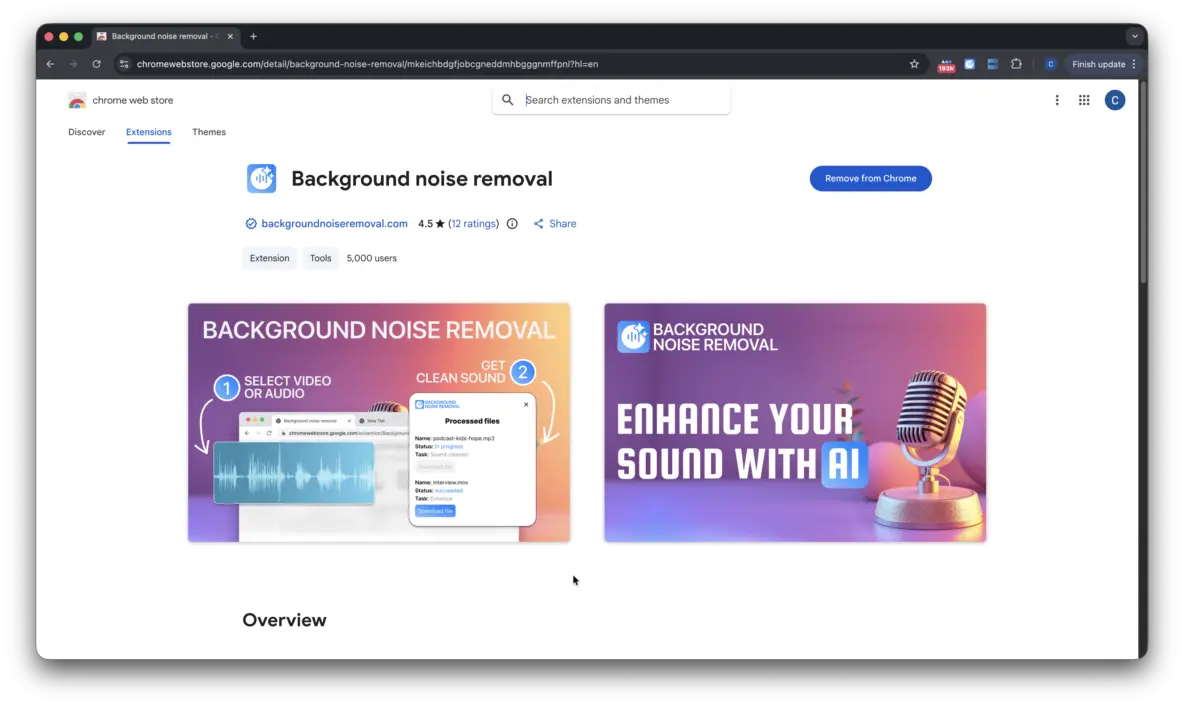Viewport: 1184px width, 707px height.
Task: Click the browser forward arrow
Action: [73, 64]
